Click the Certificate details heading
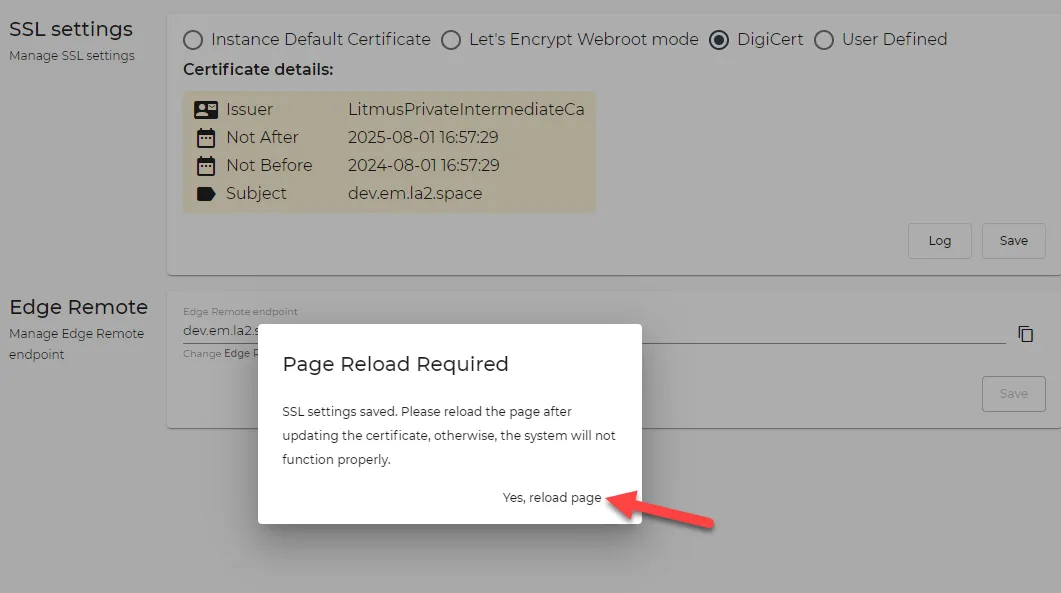The height and width of the screenshot is (593, 1061). (x=258, y=70)
